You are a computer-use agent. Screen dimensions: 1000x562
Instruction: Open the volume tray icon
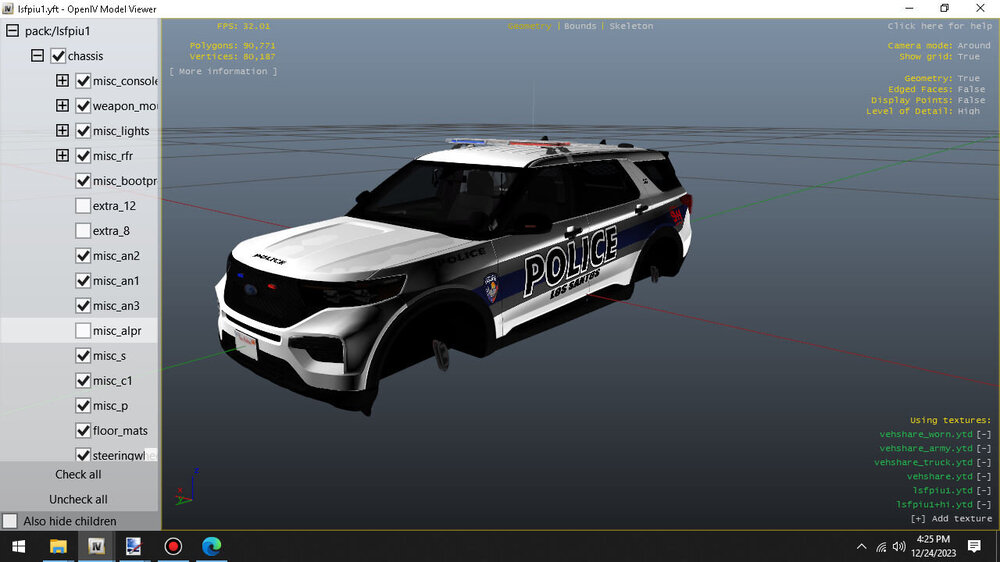point(899,547)
